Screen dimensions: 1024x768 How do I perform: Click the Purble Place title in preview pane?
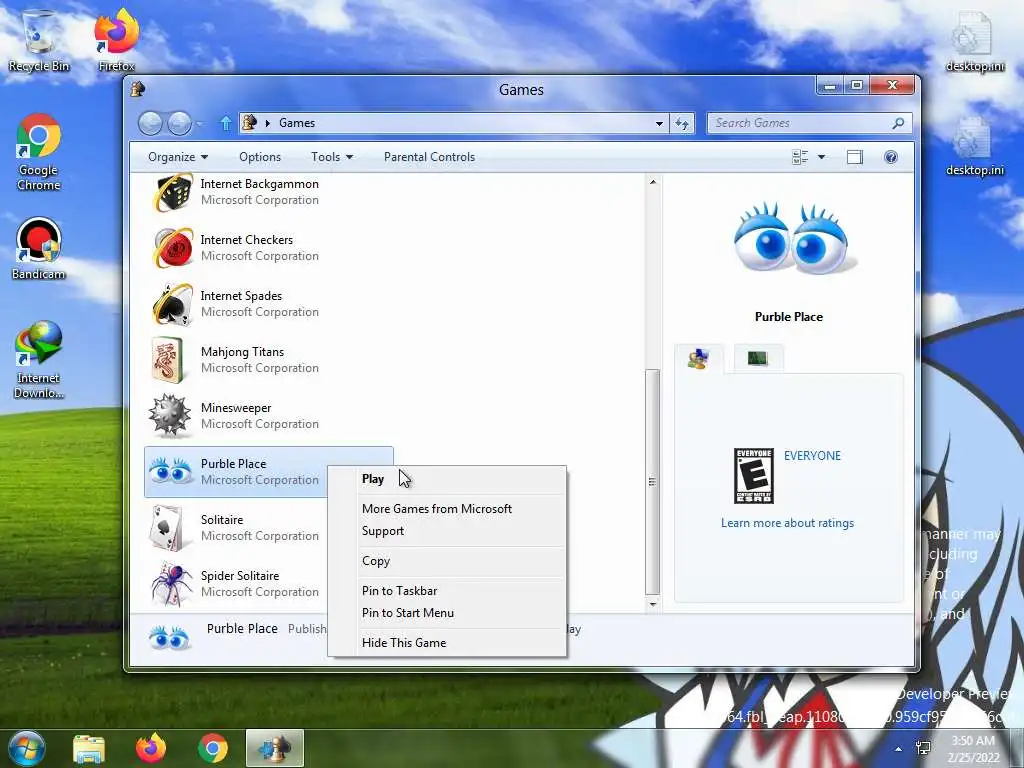coord(789,317)
